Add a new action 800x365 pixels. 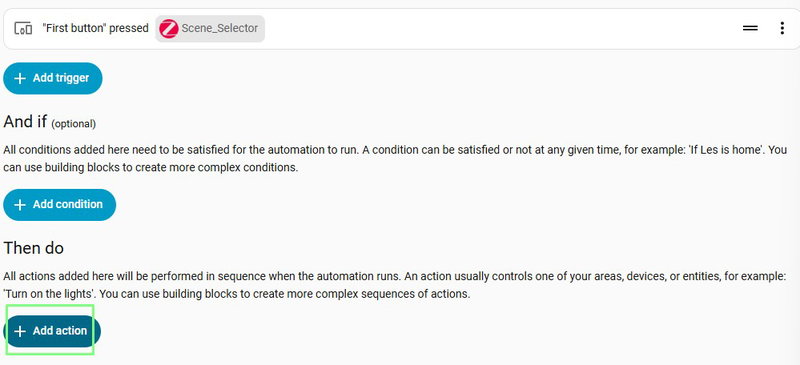coord(52,331)
